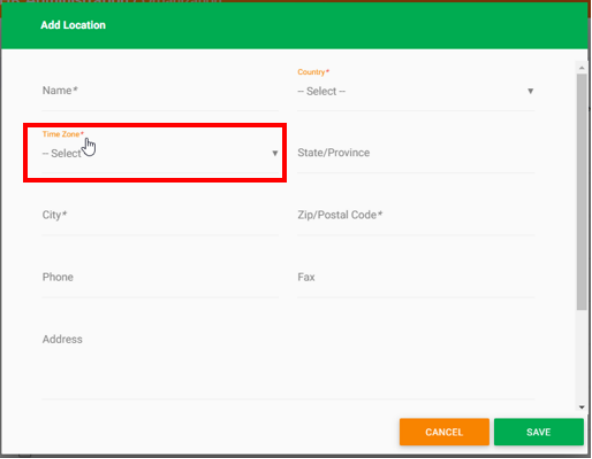Image resolution: width=592 pixels, height=459 pixels.
Task: Click the orange Country field label
Action: 313,72
